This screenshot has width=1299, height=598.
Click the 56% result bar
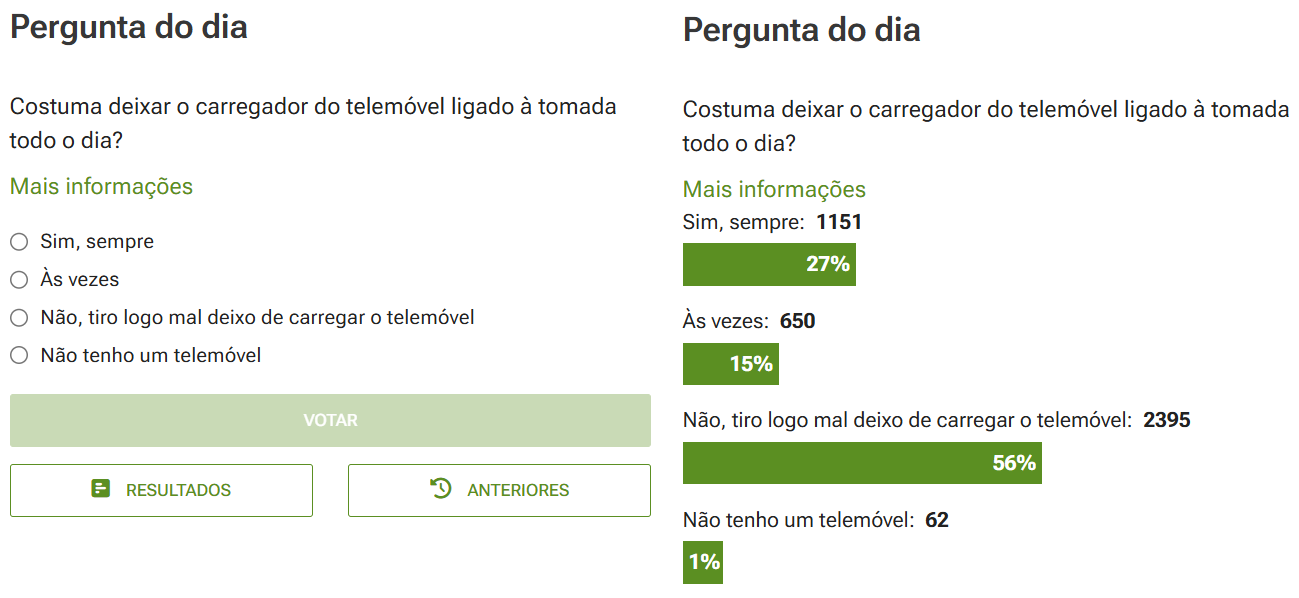pos(862,463)
